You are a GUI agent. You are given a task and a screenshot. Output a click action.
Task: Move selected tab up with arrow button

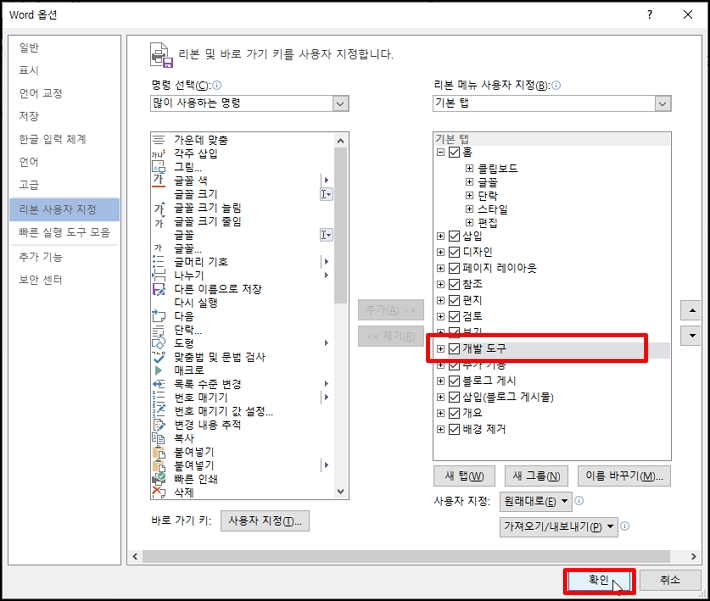point(692,311)
